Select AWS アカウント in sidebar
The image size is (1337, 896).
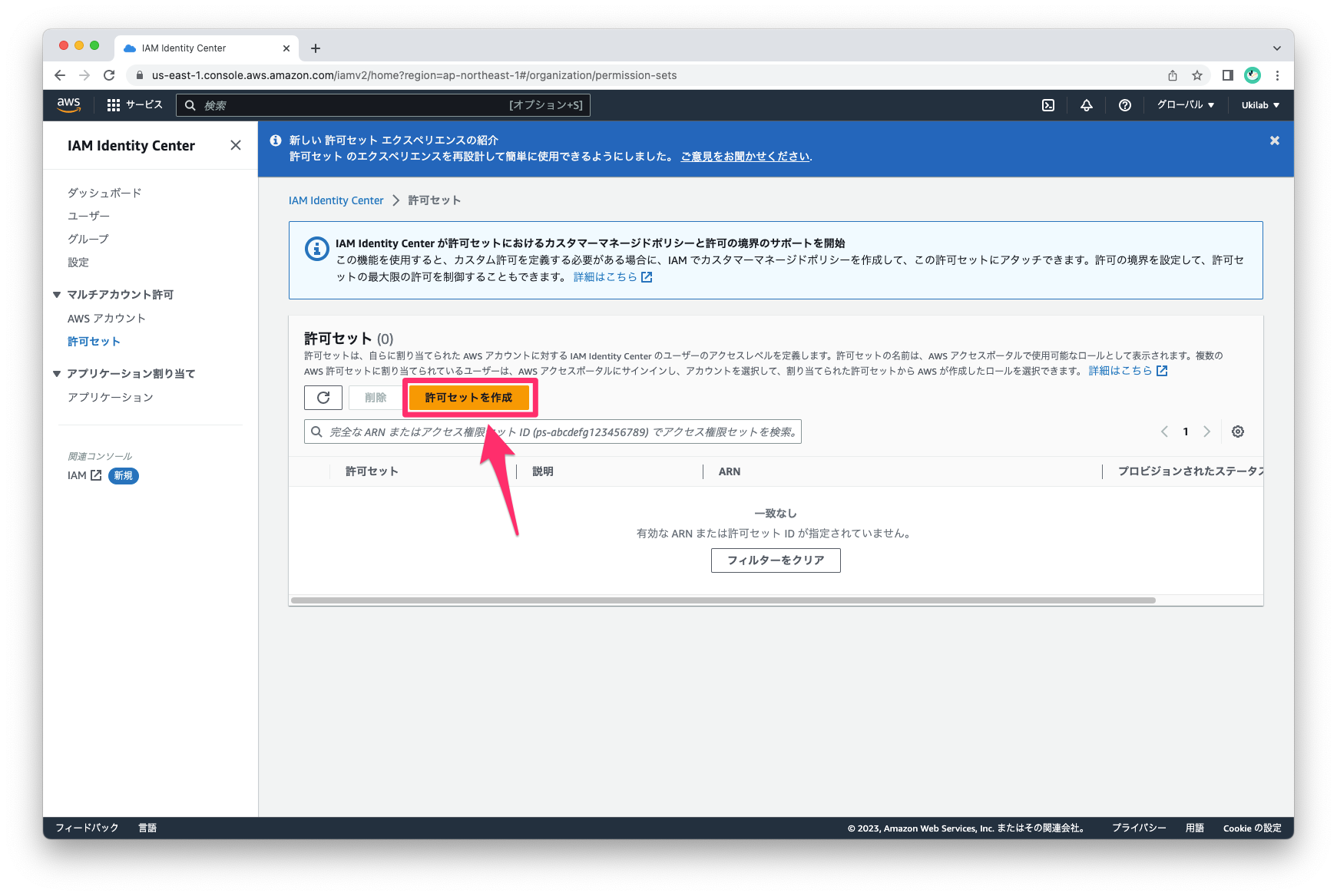[x=107, y=319]
